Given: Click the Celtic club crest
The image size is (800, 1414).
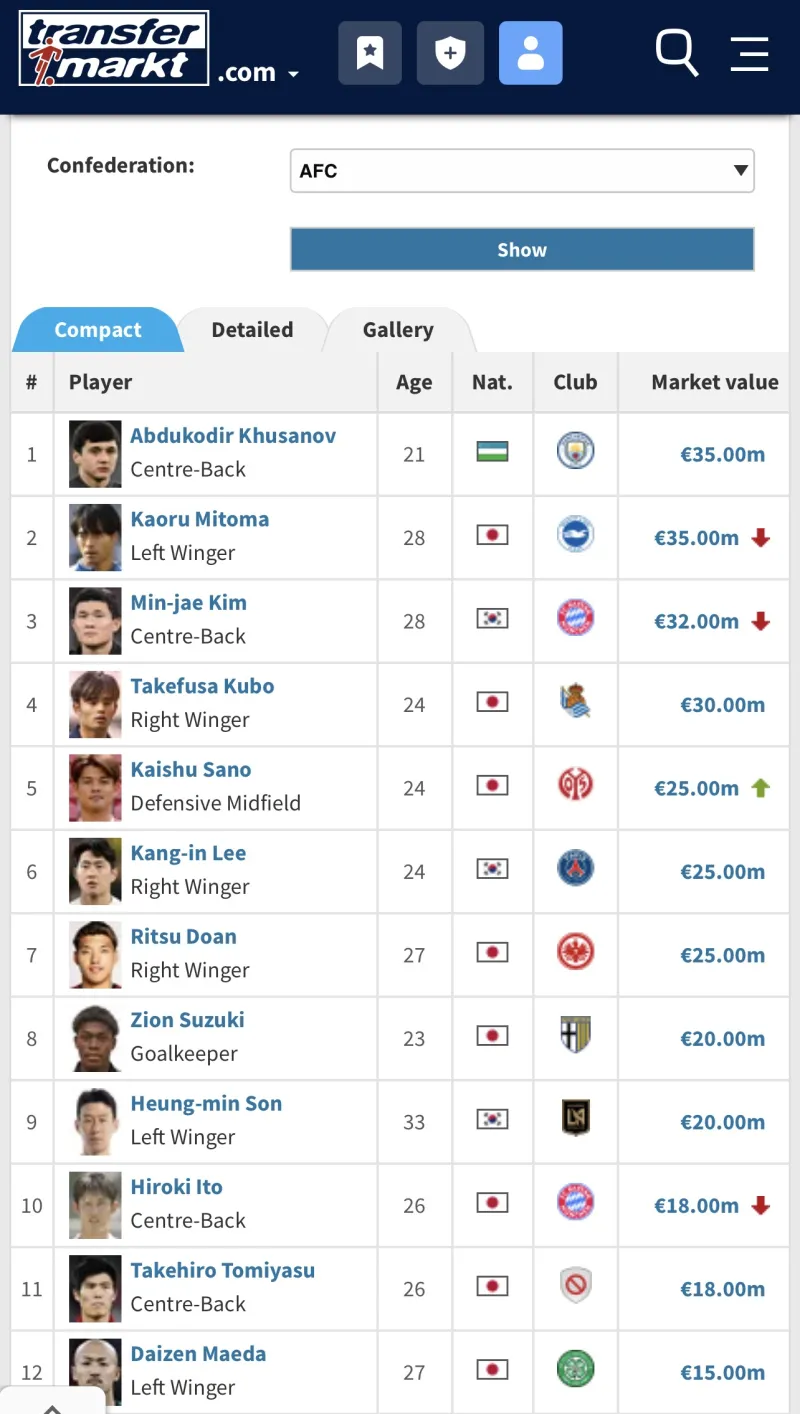Looking at the screenshot, I should point(575,1369).
